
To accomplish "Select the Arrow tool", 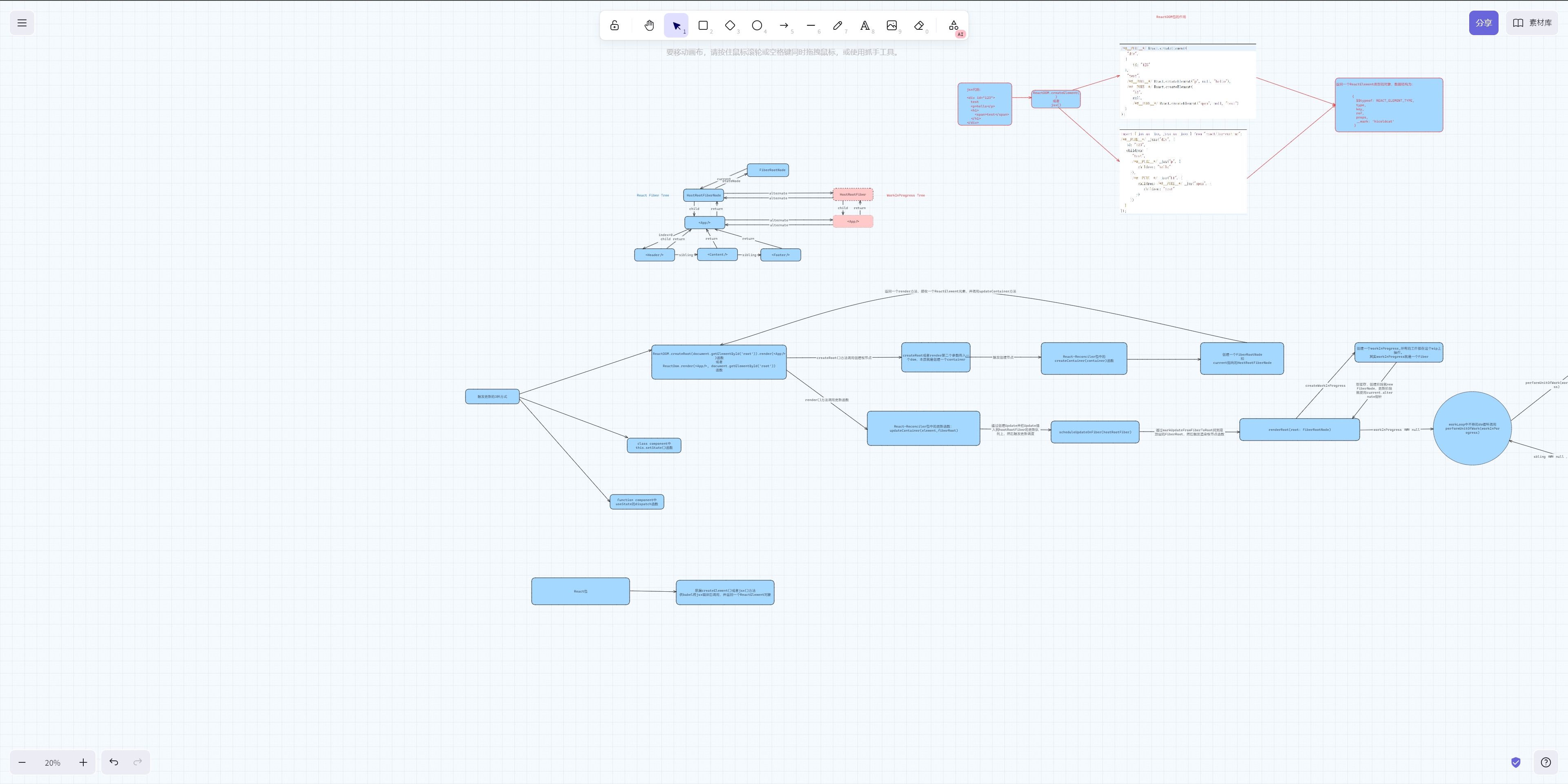I will click(784, 26).
